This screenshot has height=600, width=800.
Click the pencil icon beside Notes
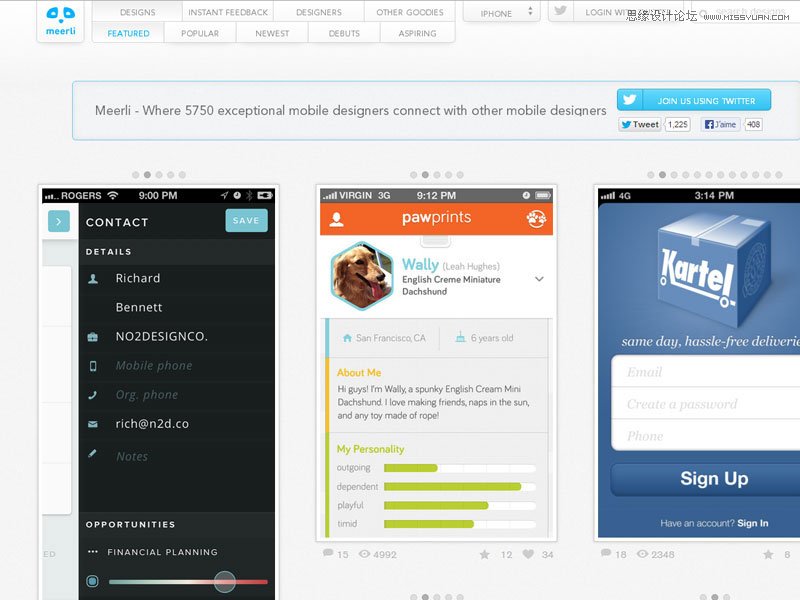tap(92, 453)
